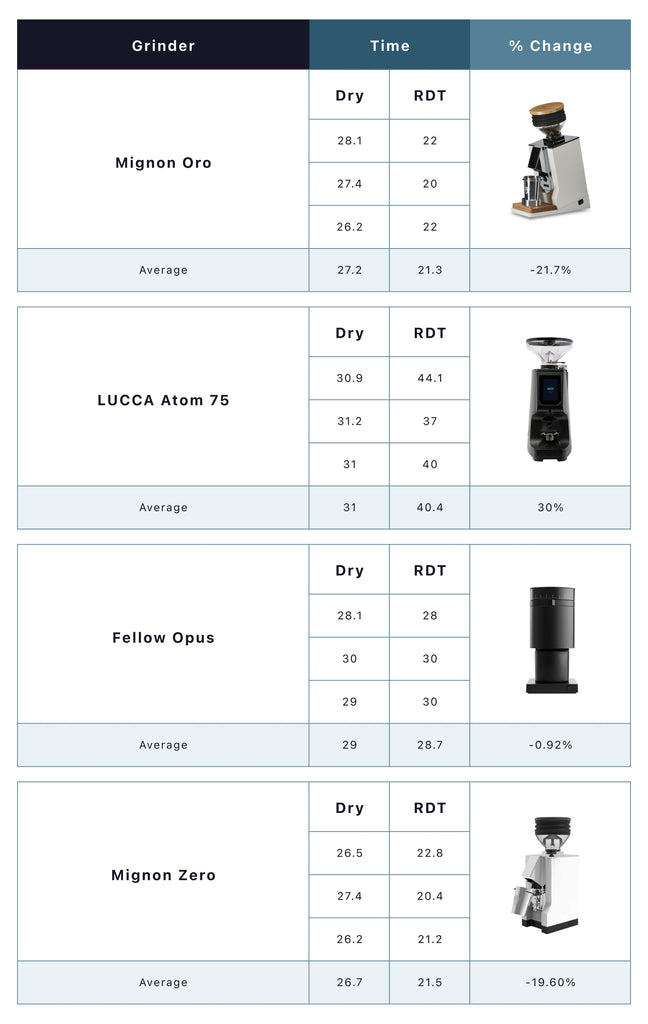The image size is (648, 1024).
Task: Click the % Change column header
Action: click(x=550, y=45)
